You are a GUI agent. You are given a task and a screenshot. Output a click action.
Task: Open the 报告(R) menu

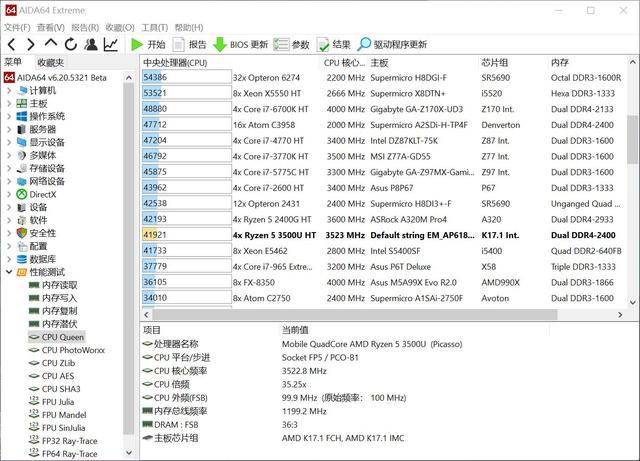(85, 27)
